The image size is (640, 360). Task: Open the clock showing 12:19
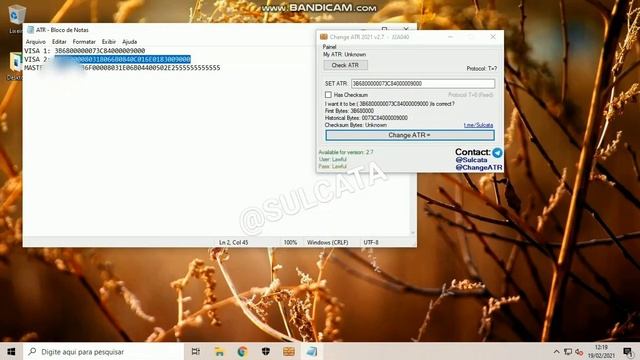click(x=601, y=351)
